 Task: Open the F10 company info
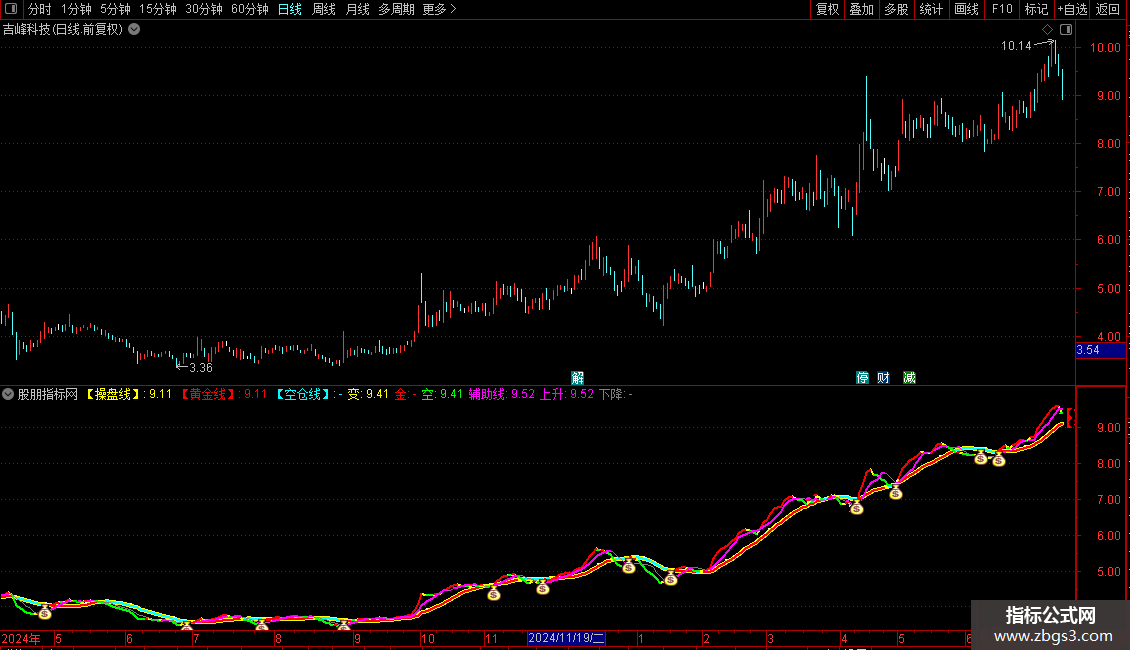click(x=1002, y=9)
